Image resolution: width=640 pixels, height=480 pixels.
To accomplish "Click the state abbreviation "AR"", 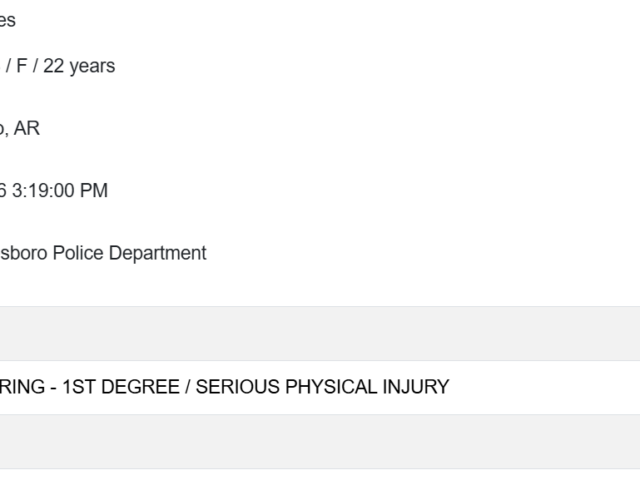I will click(x=27, y=128).
